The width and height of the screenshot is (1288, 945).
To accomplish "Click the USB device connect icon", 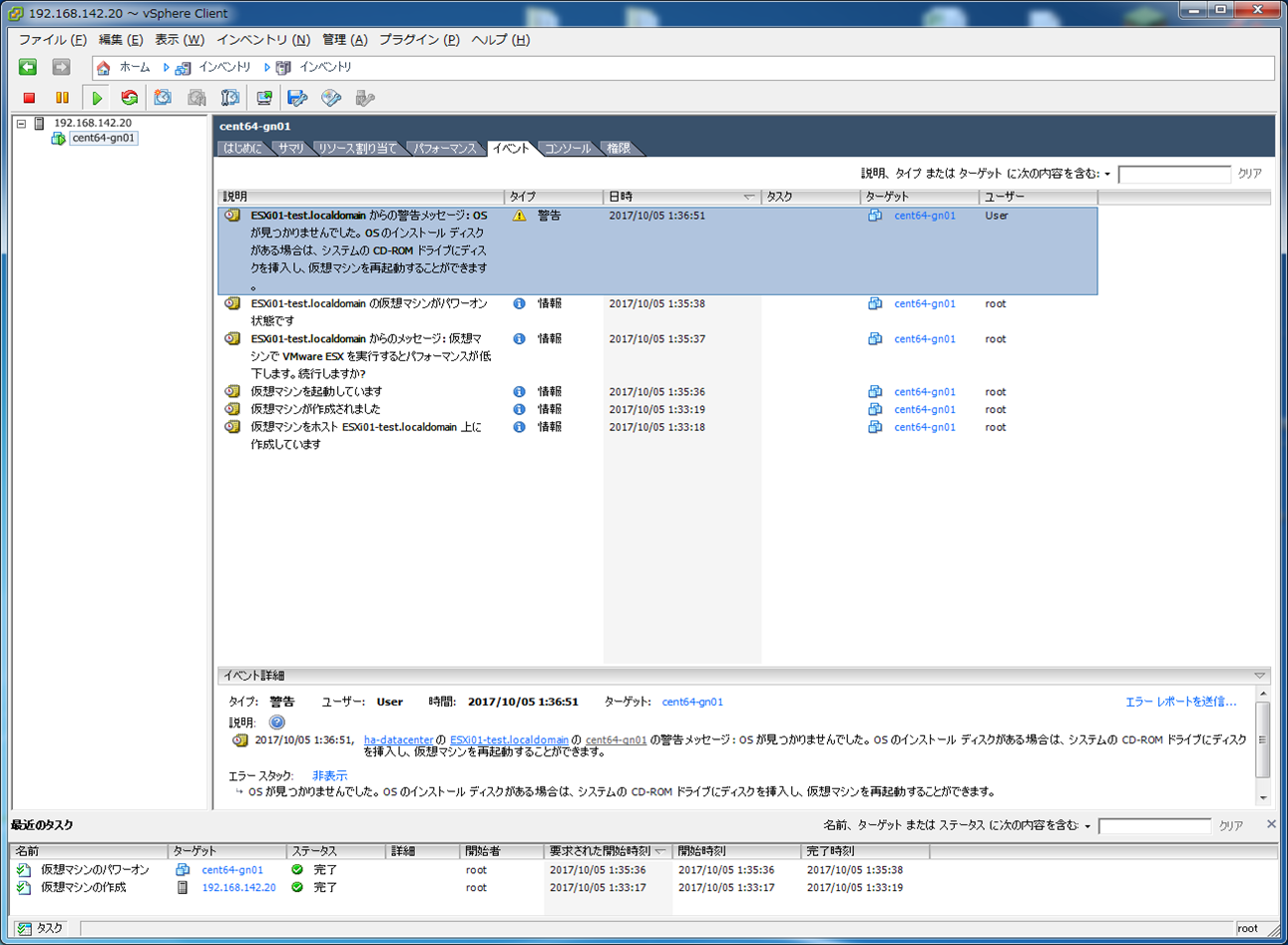I will [x=365, y=98].
